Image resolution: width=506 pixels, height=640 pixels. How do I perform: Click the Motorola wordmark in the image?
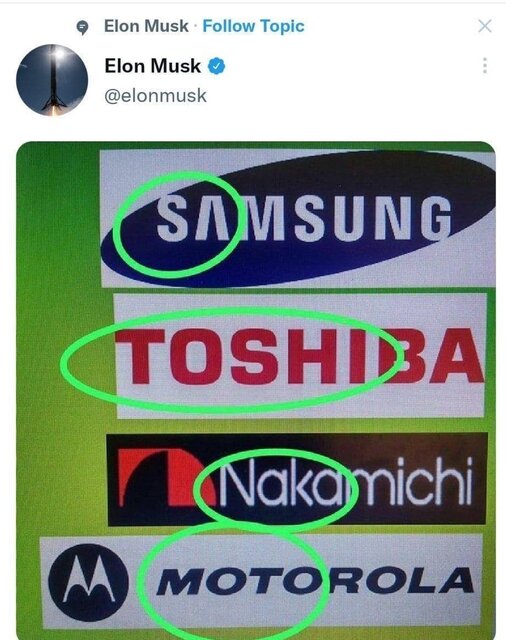click(315, 580)
